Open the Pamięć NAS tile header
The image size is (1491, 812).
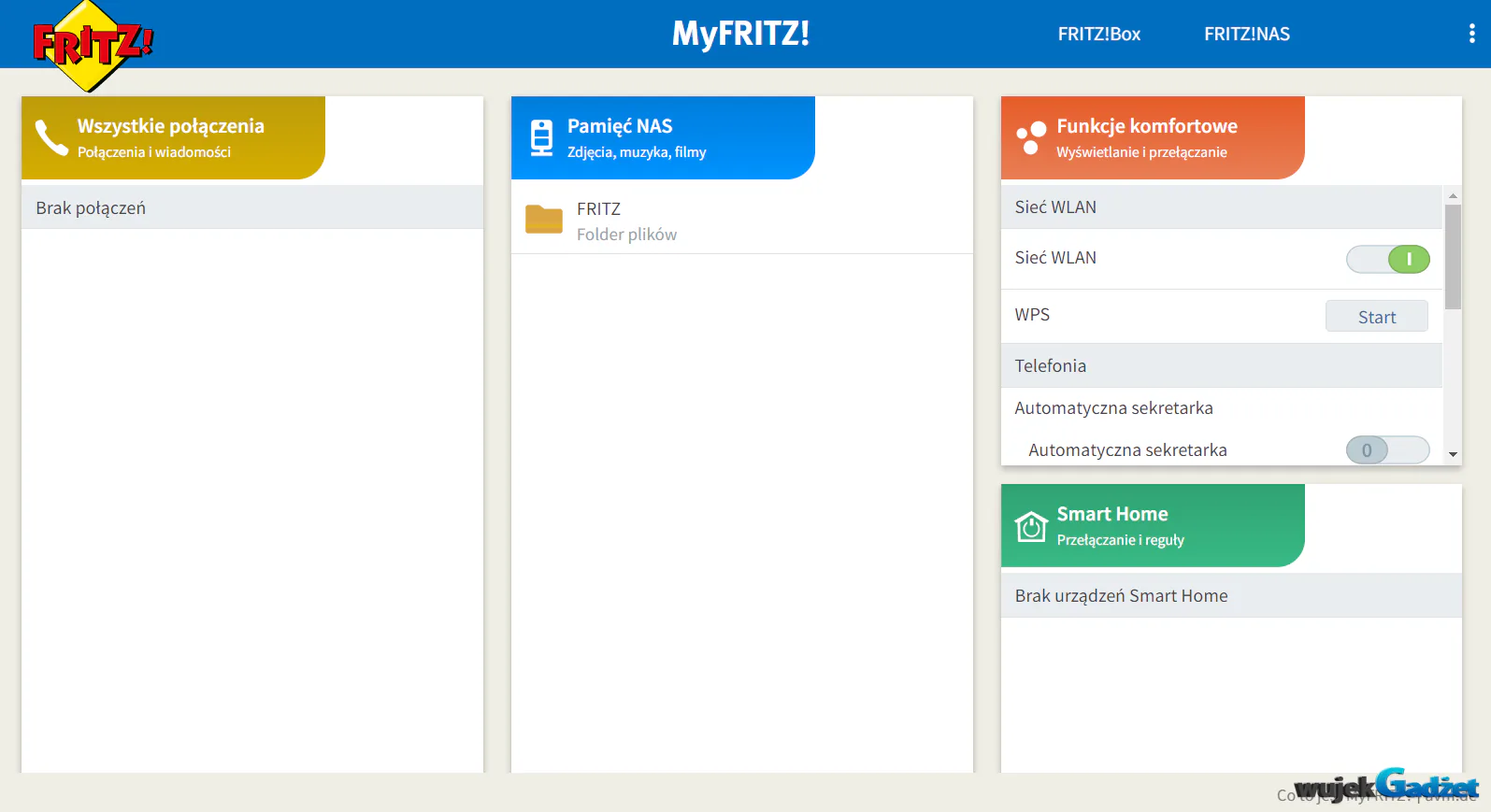[x=663, y=137]
